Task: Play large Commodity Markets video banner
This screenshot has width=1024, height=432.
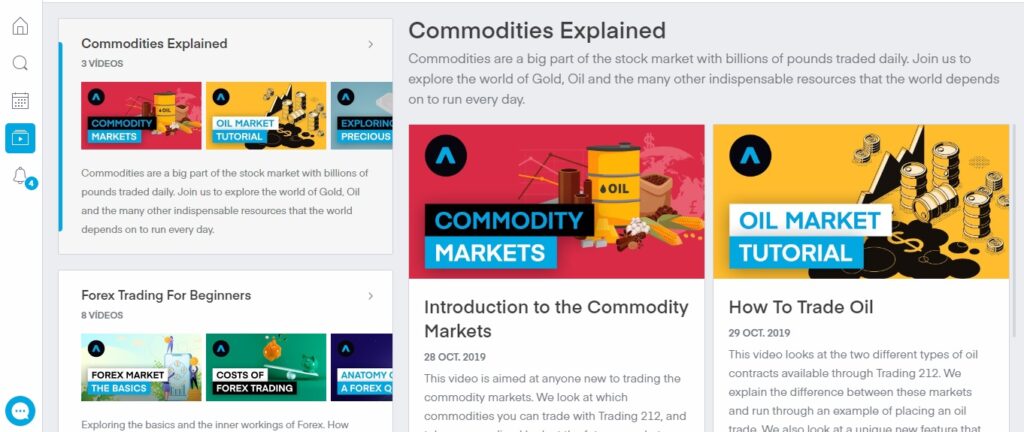Action: 556,202
